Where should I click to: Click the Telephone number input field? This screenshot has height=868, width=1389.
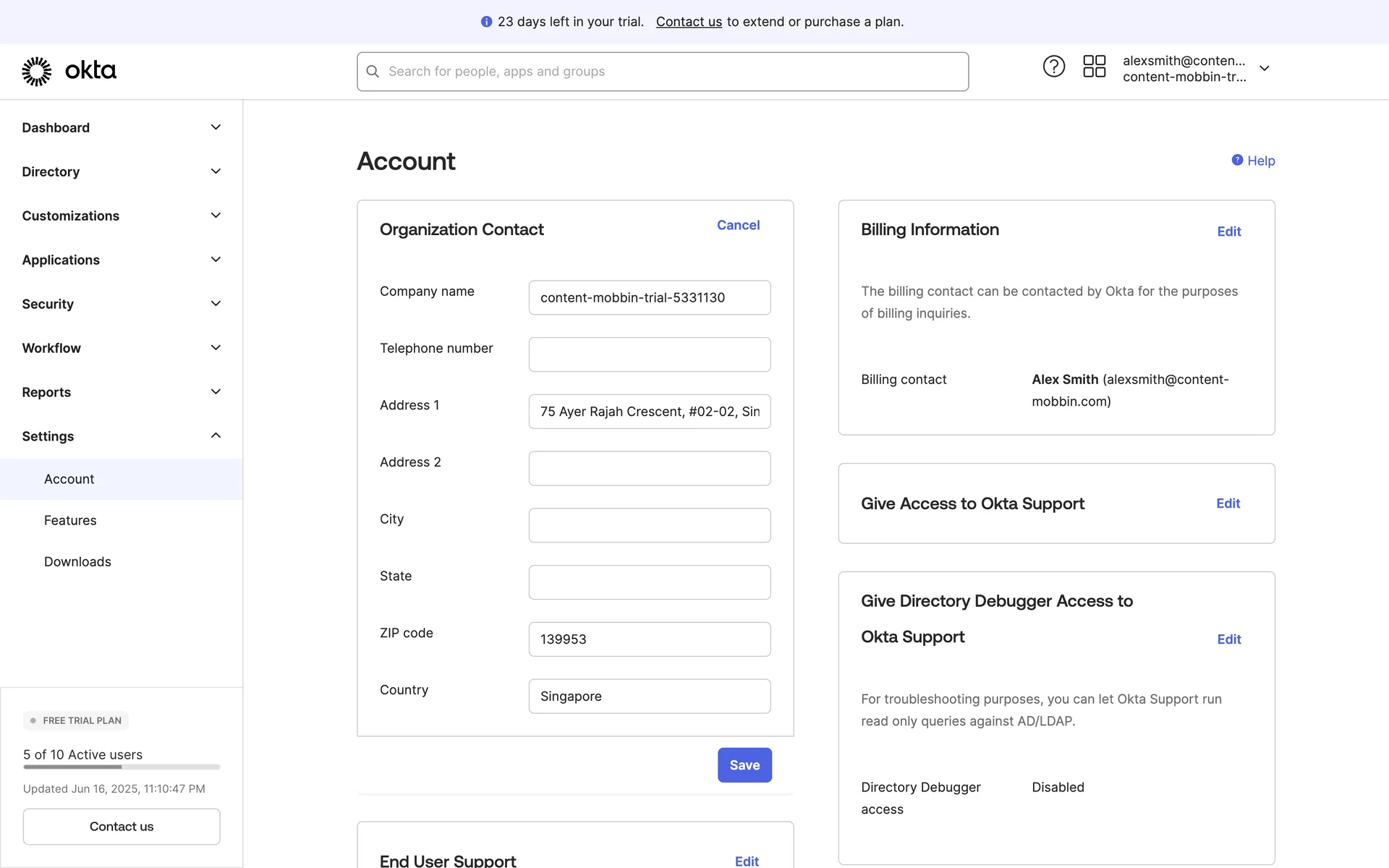point(649,354)
